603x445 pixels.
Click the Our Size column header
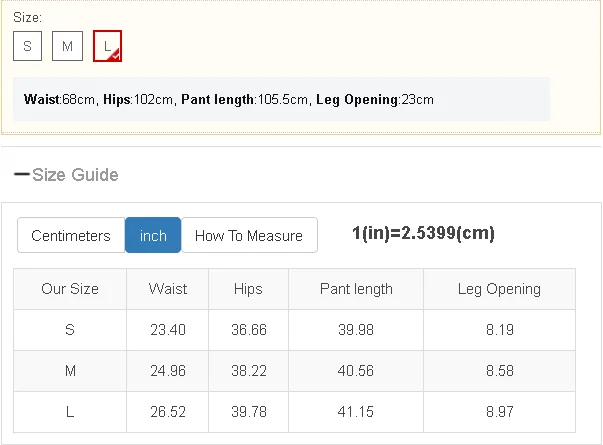(70, 289)
